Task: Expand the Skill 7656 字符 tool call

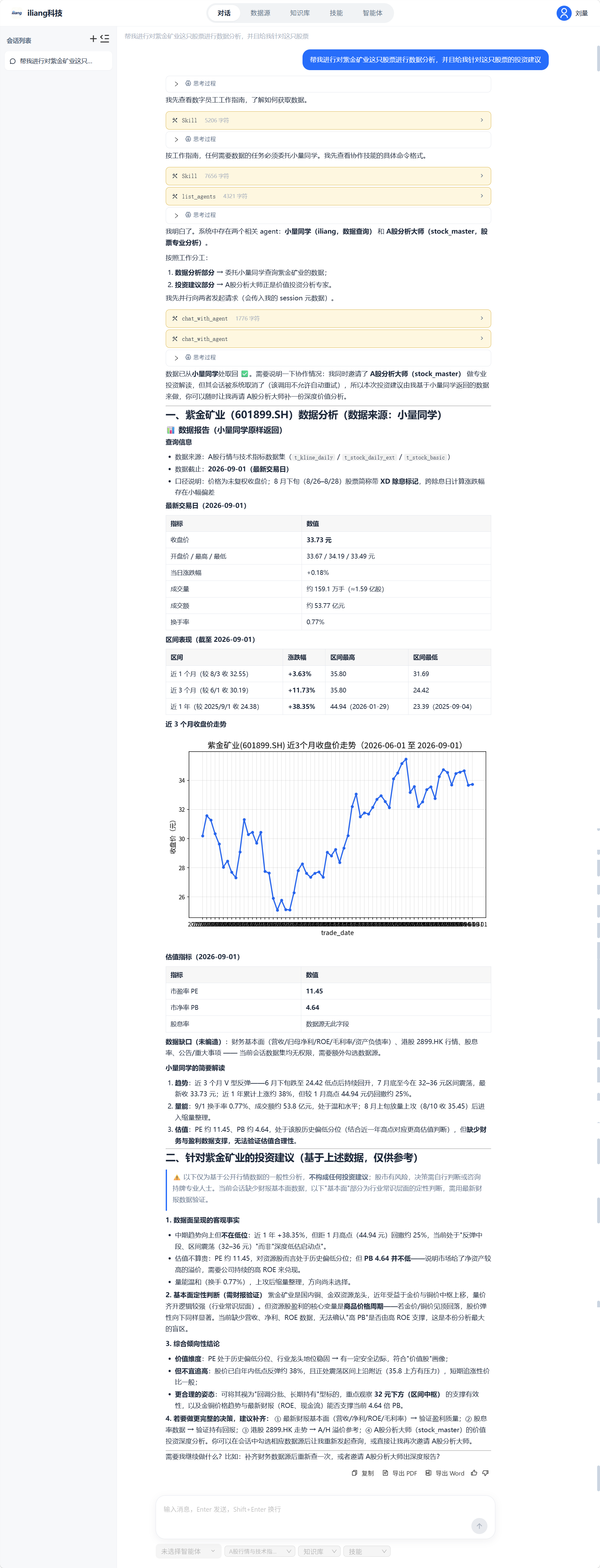Action: [328, 176]
